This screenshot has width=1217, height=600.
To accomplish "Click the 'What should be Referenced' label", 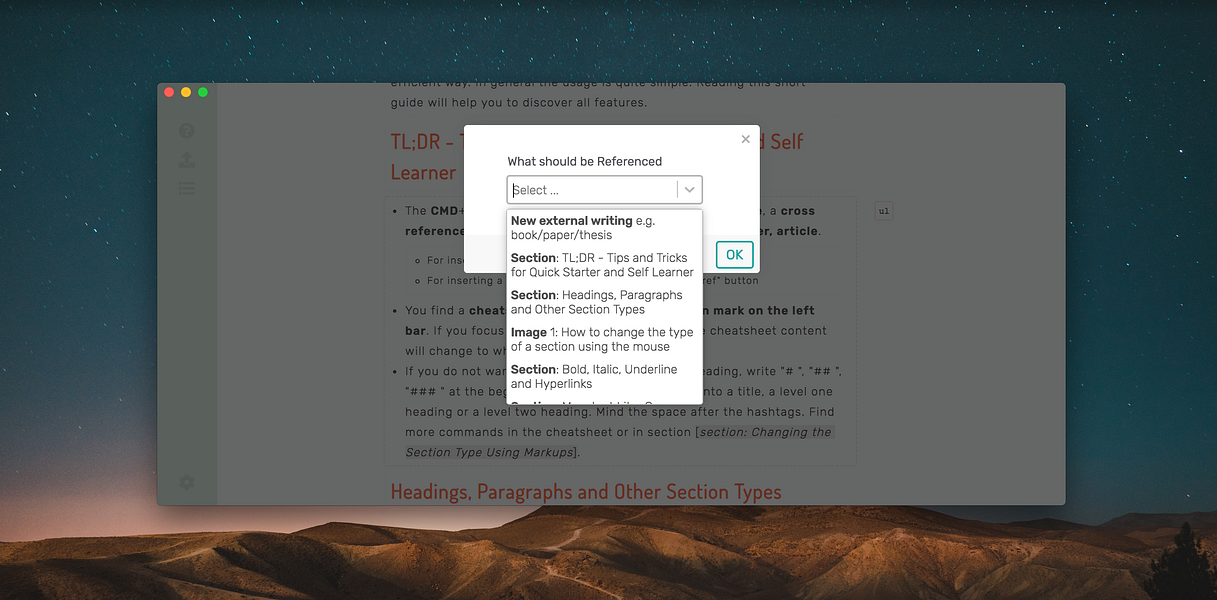I will point(585,161).
